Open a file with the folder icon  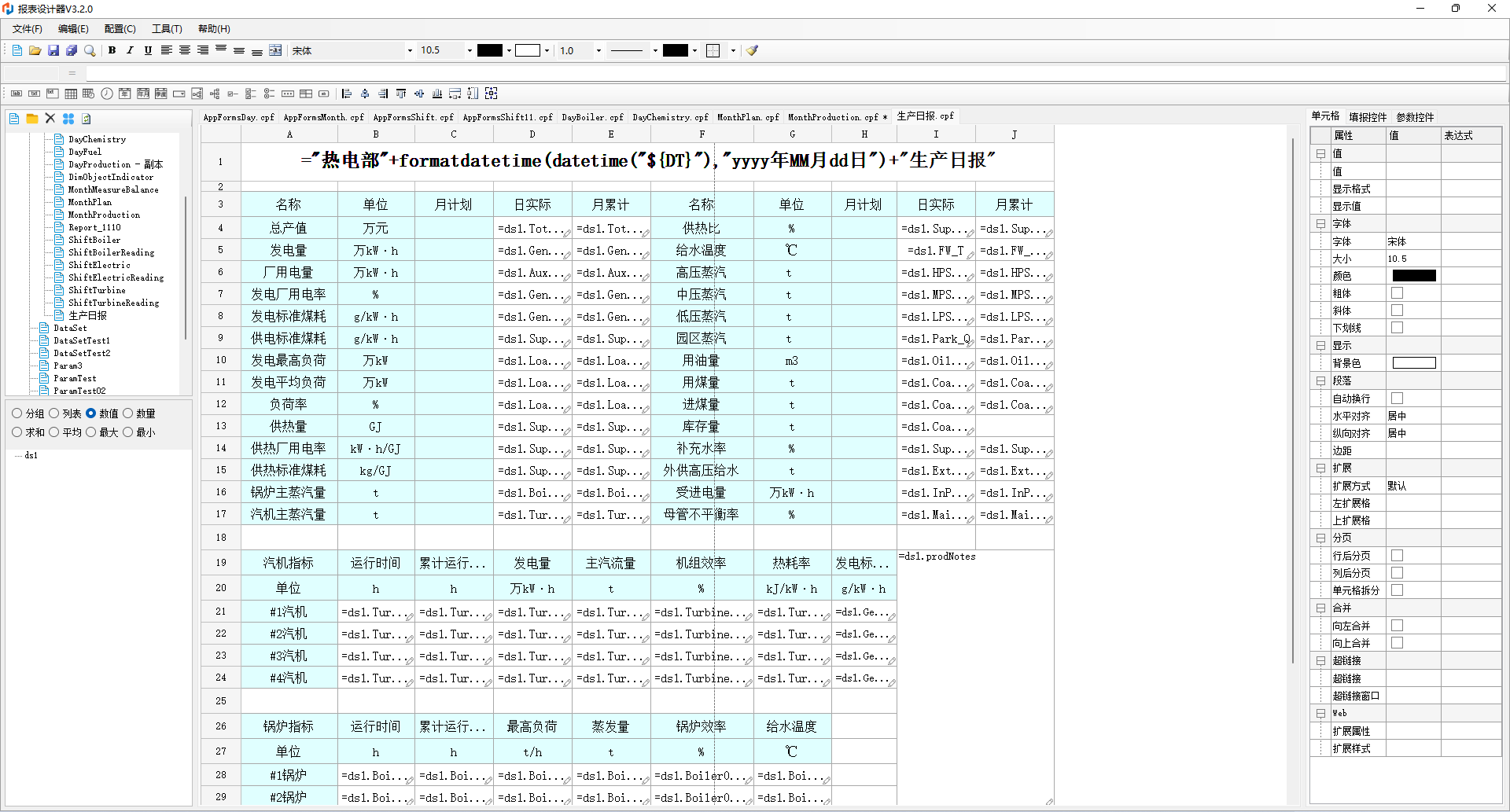(35, 50)
